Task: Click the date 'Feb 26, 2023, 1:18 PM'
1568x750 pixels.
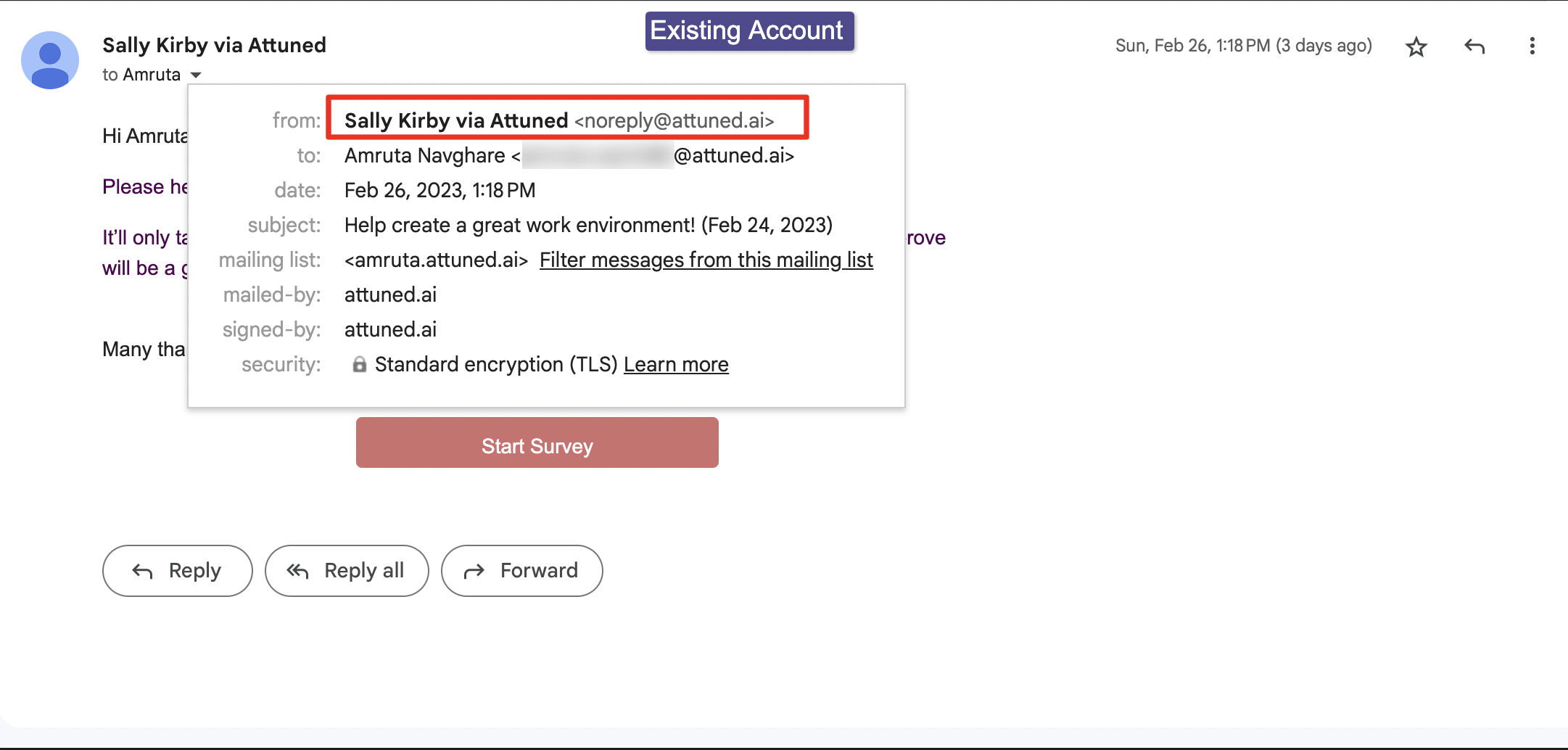Action: point(440,190)
